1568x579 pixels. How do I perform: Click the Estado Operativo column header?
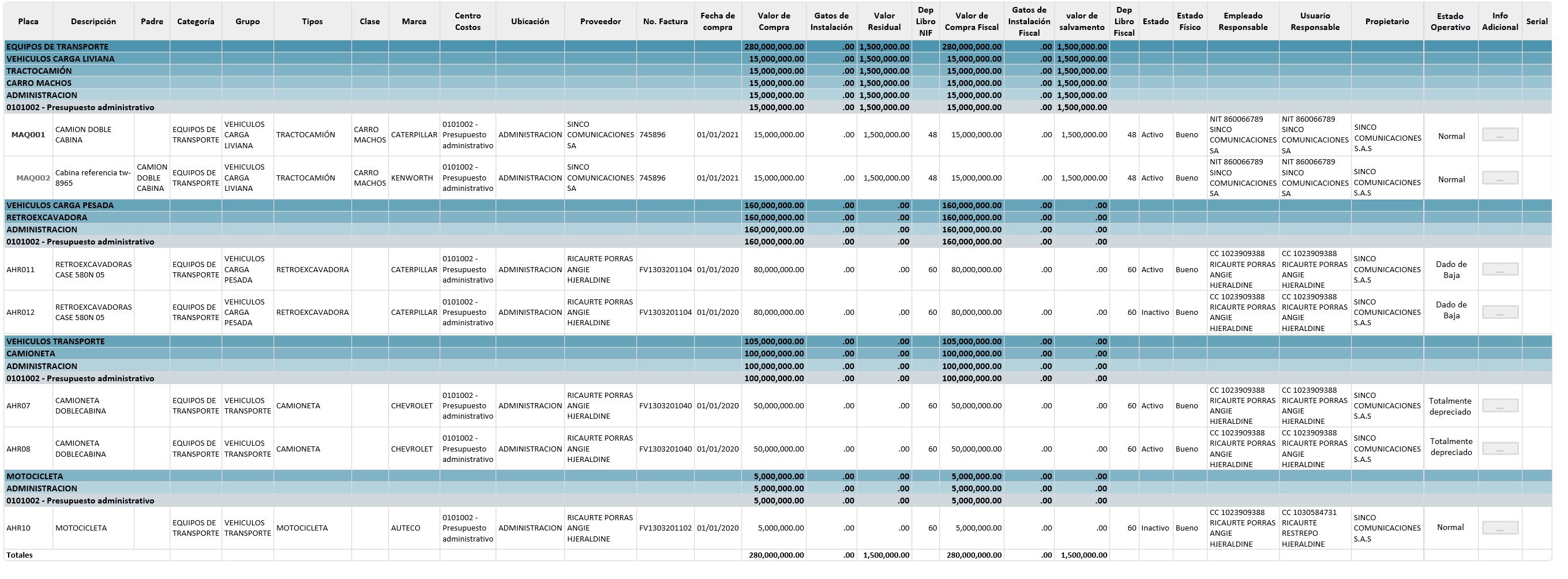1450,21
